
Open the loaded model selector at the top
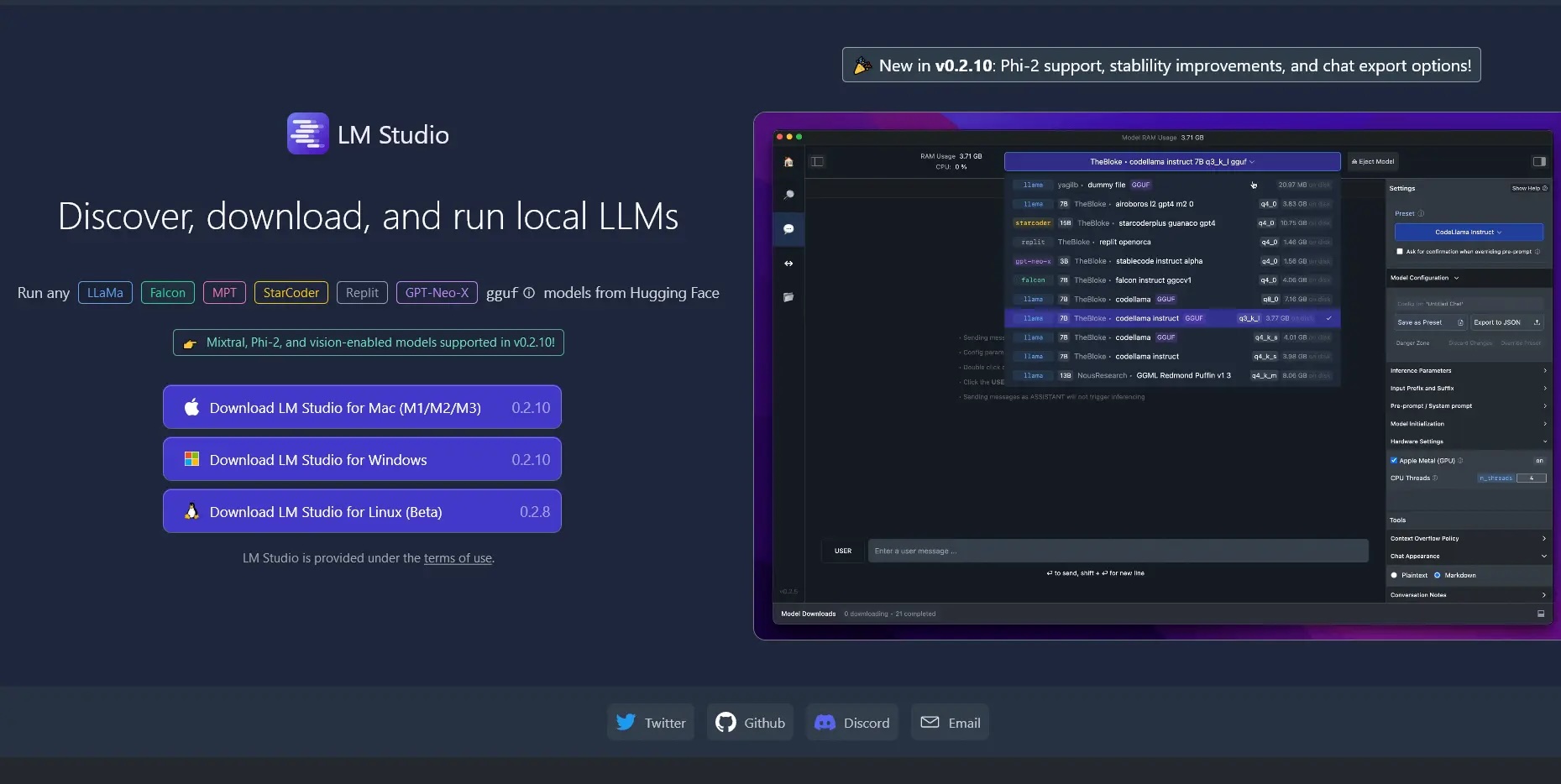point(1172,161)
